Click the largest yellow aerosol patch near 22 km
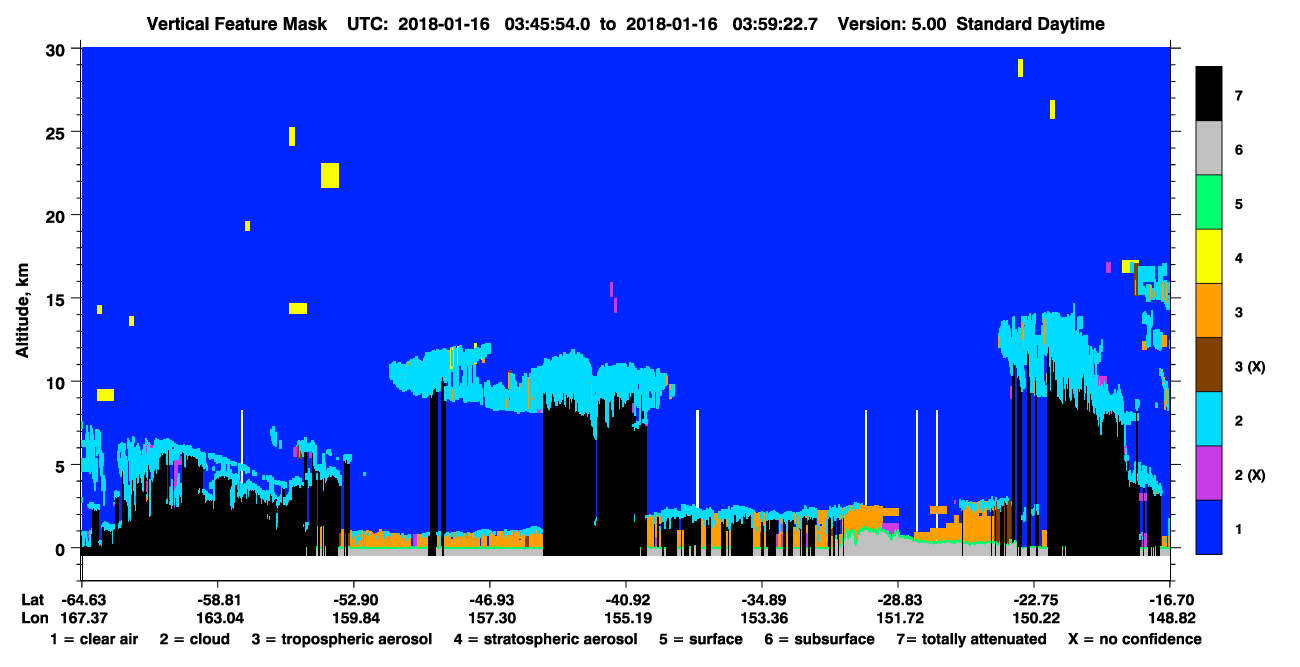Image resolution: width=1300 pixels, height=667 pixels. pos(330,175)
